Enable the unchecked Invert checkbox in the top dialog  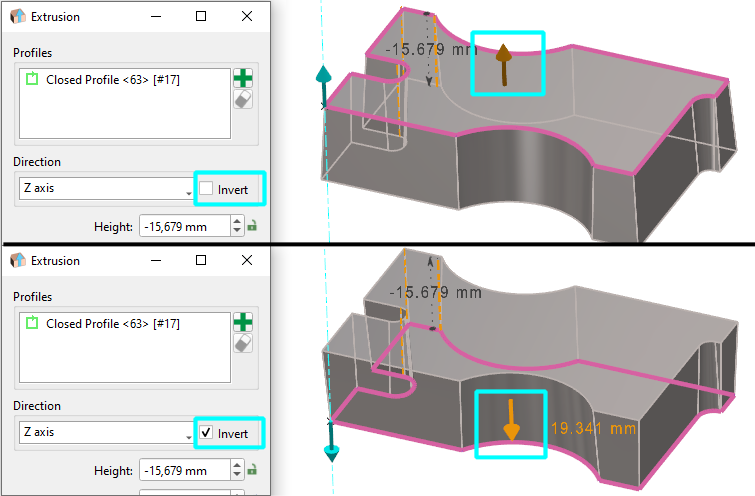[206, 188]
